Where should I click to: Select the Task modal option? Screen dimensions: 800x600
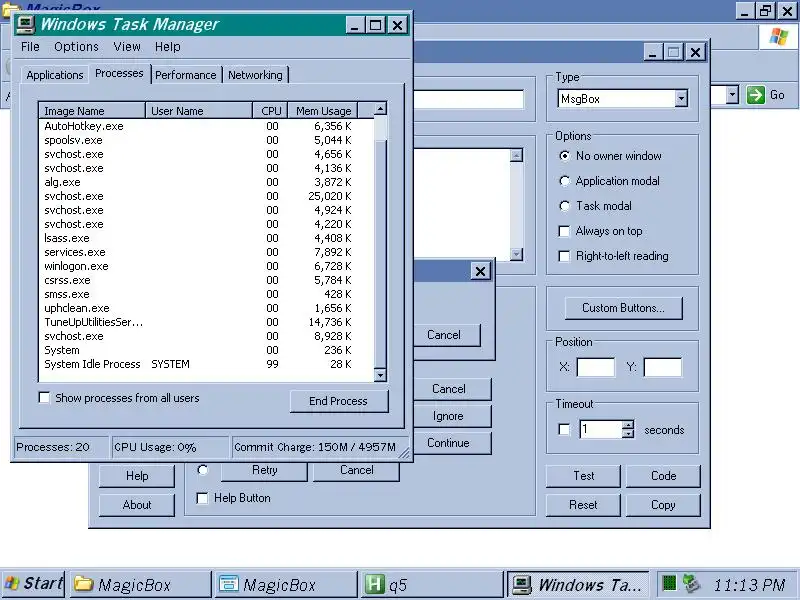tap(564, 206)
